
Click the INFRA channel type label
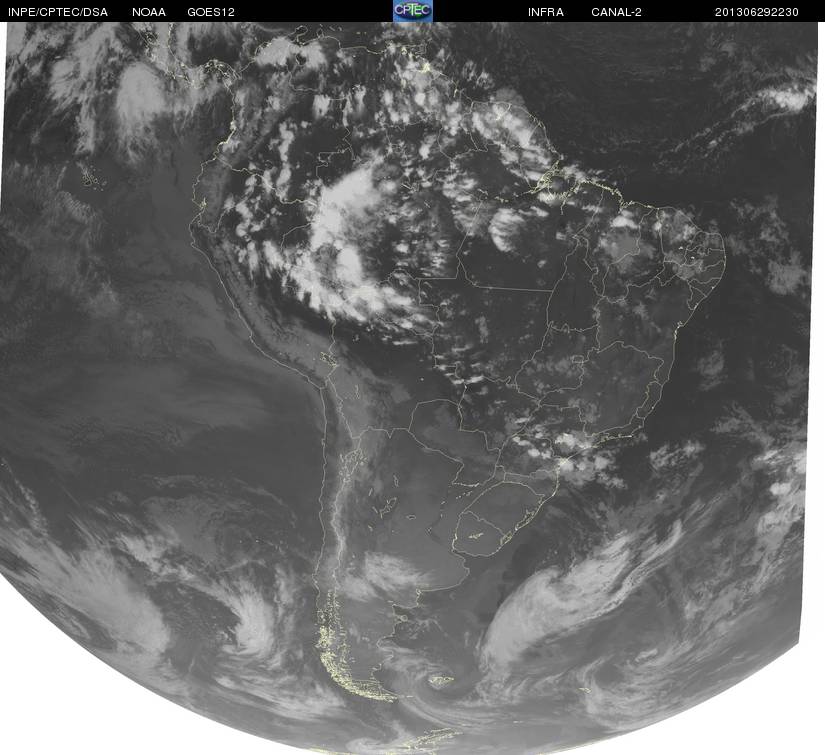coord(546,12)
